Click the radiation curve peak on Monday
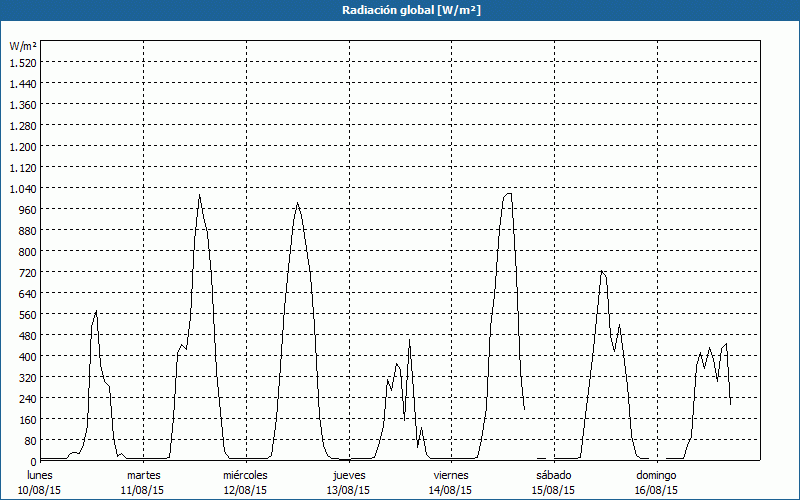800x500 pixels. [96, 311]
